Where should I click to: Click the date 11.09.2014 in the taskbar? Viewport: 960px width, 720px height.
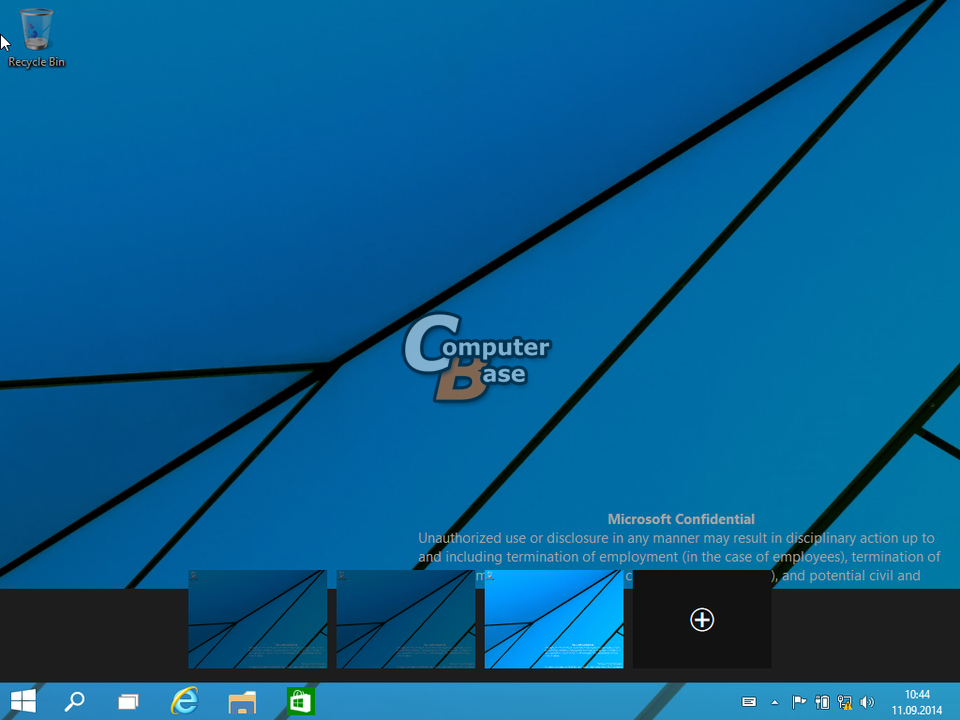pos(917,710)
